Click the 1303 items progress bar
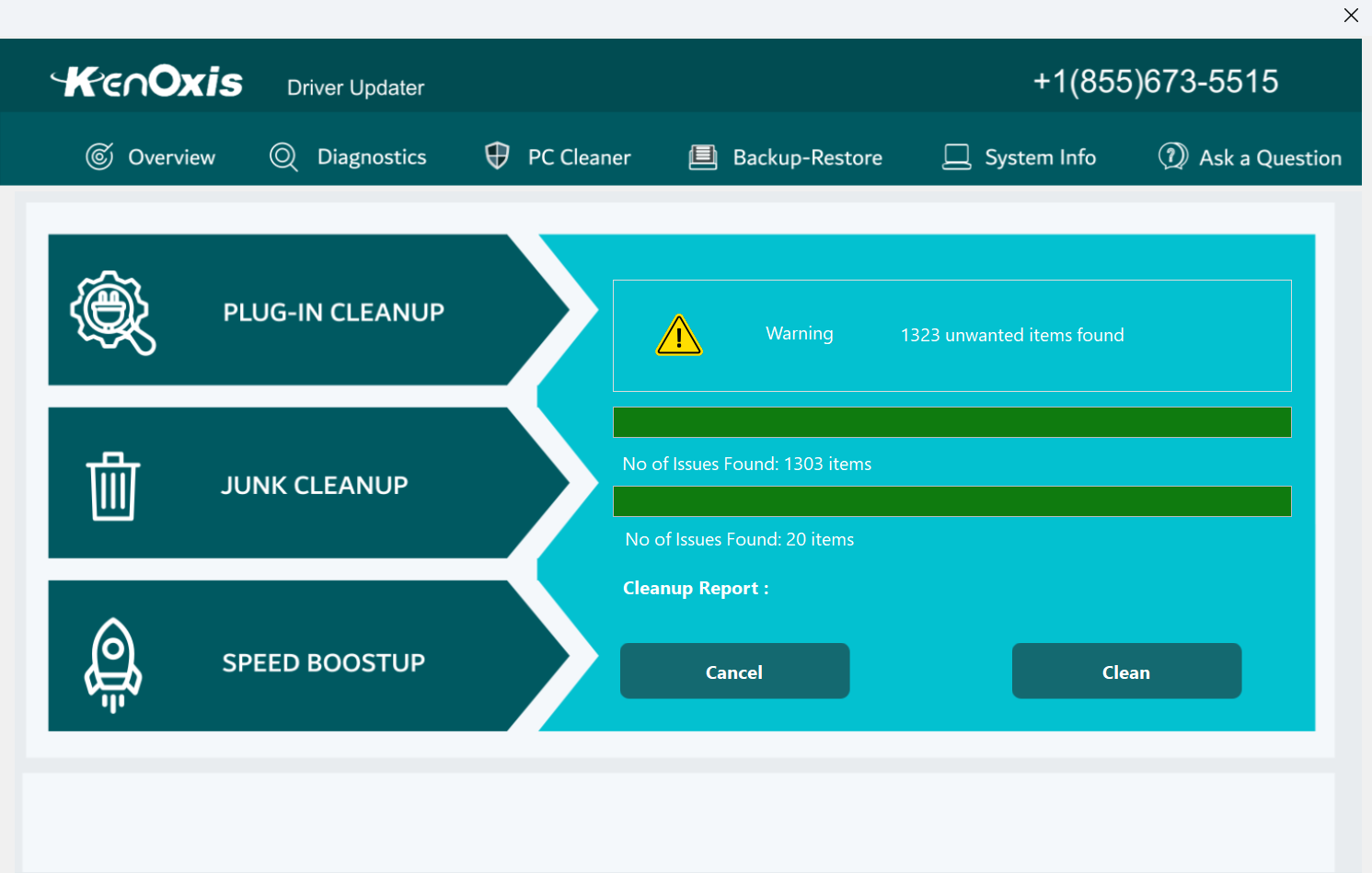The width and height of the screenshot is (1372, 873). point(953,421)
